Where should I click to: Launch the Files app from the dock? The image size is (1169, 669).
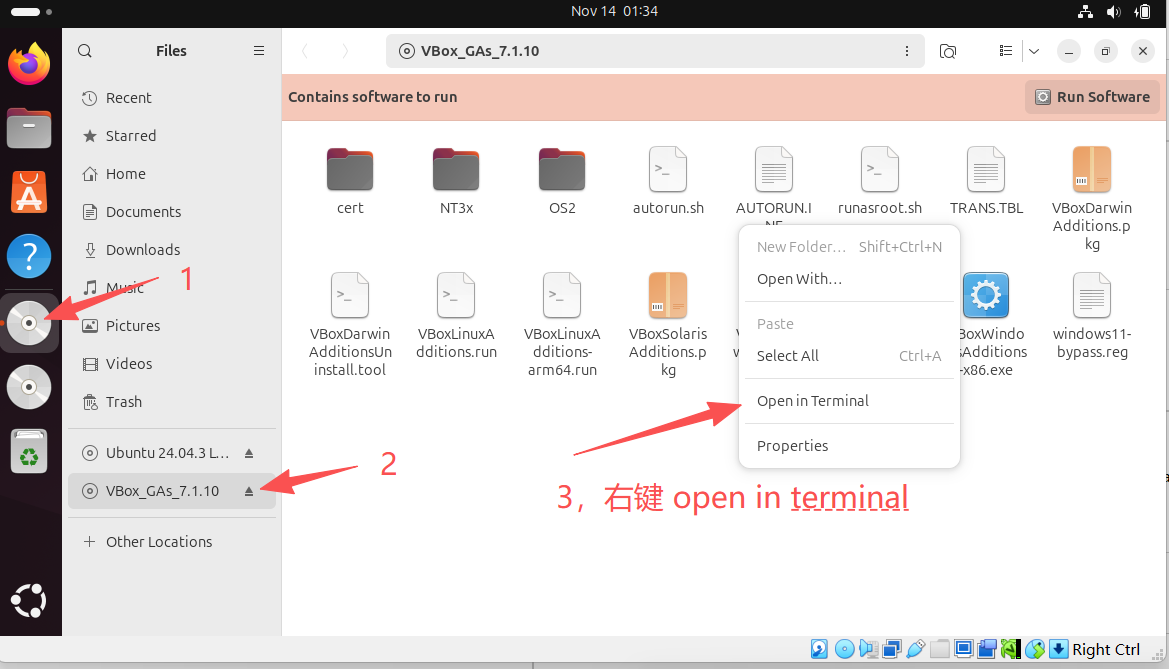pyautogui.click(x=29, y=128)
